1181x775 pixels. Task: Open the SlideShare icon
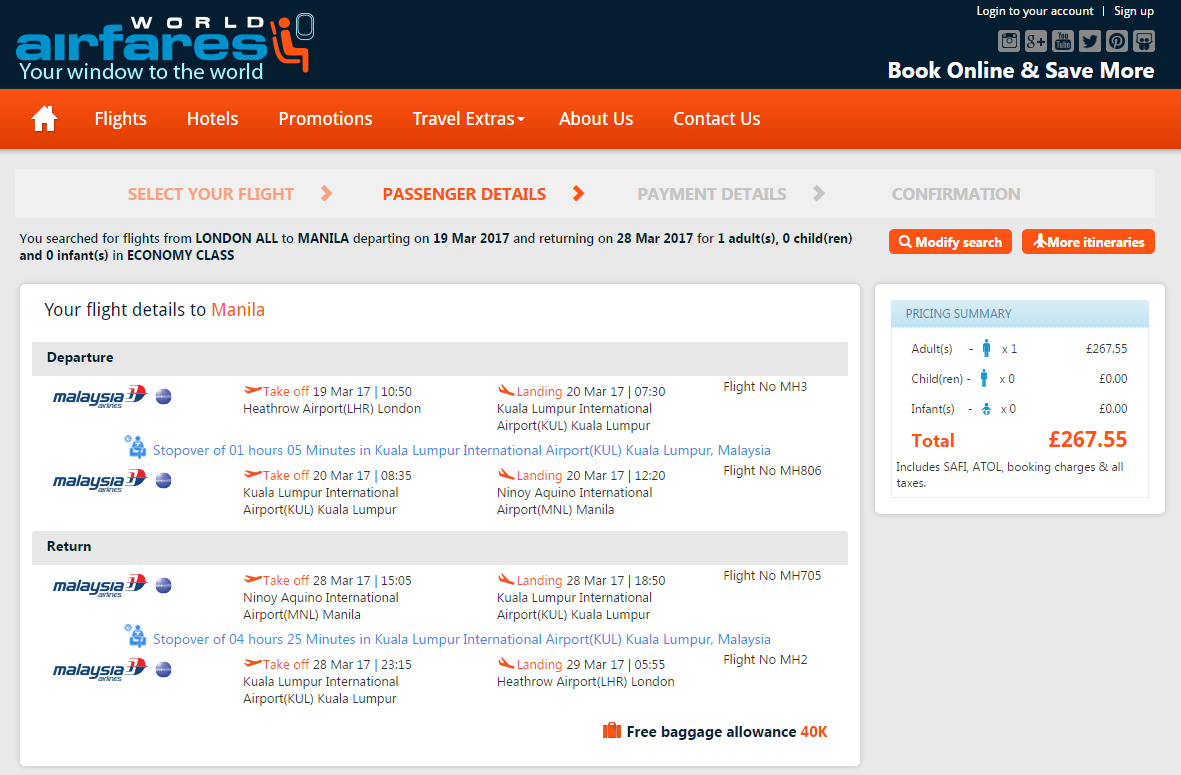pos(1144,41)
